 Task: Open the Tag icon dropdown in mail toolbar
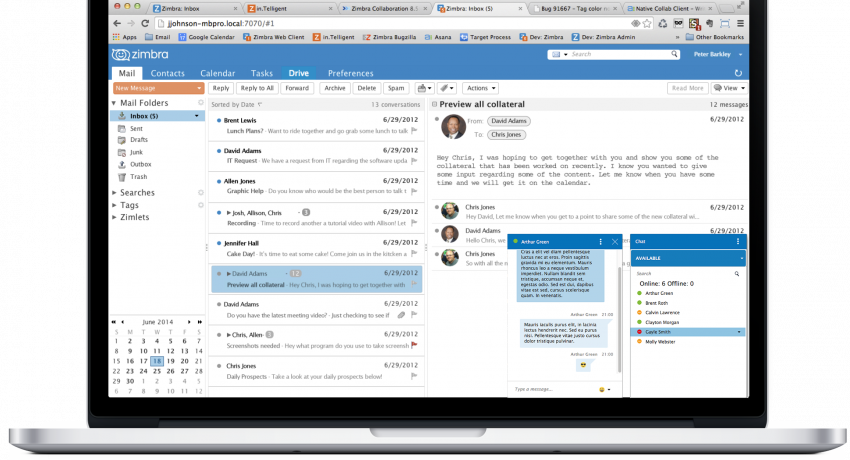pyautogui.click(x=447, y=88)
